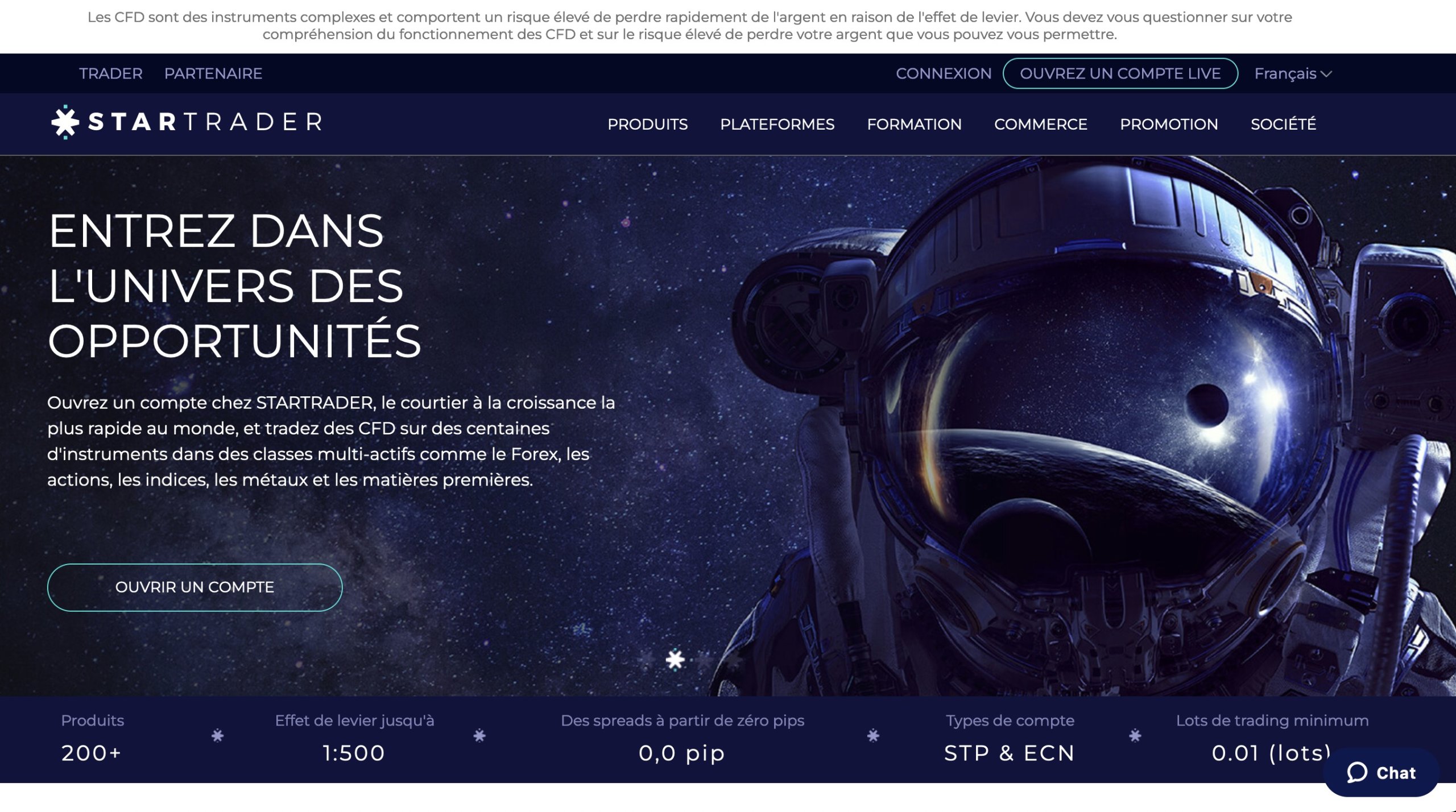Viewport: 1456px width, 812px height.
Task: Select the active star carousel indicator
Action: pyautogui.click(x=675, y=660)
